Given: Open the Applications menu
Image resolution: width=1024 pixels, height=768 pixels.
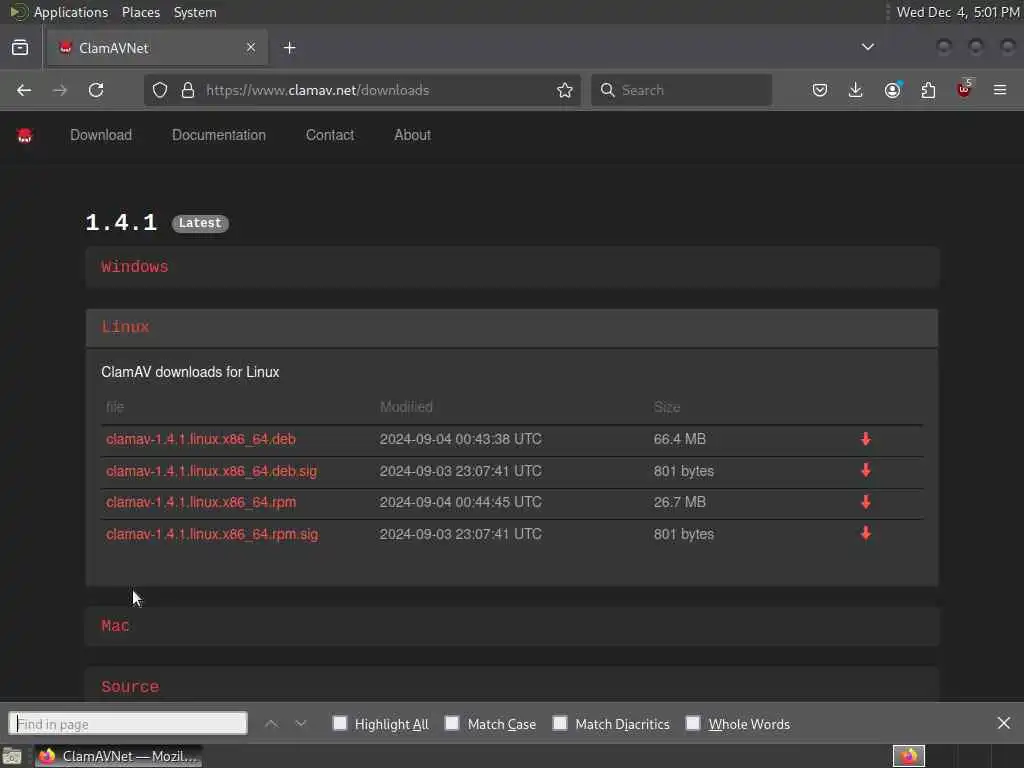Looking at the screenshot, I should [71, 12].
